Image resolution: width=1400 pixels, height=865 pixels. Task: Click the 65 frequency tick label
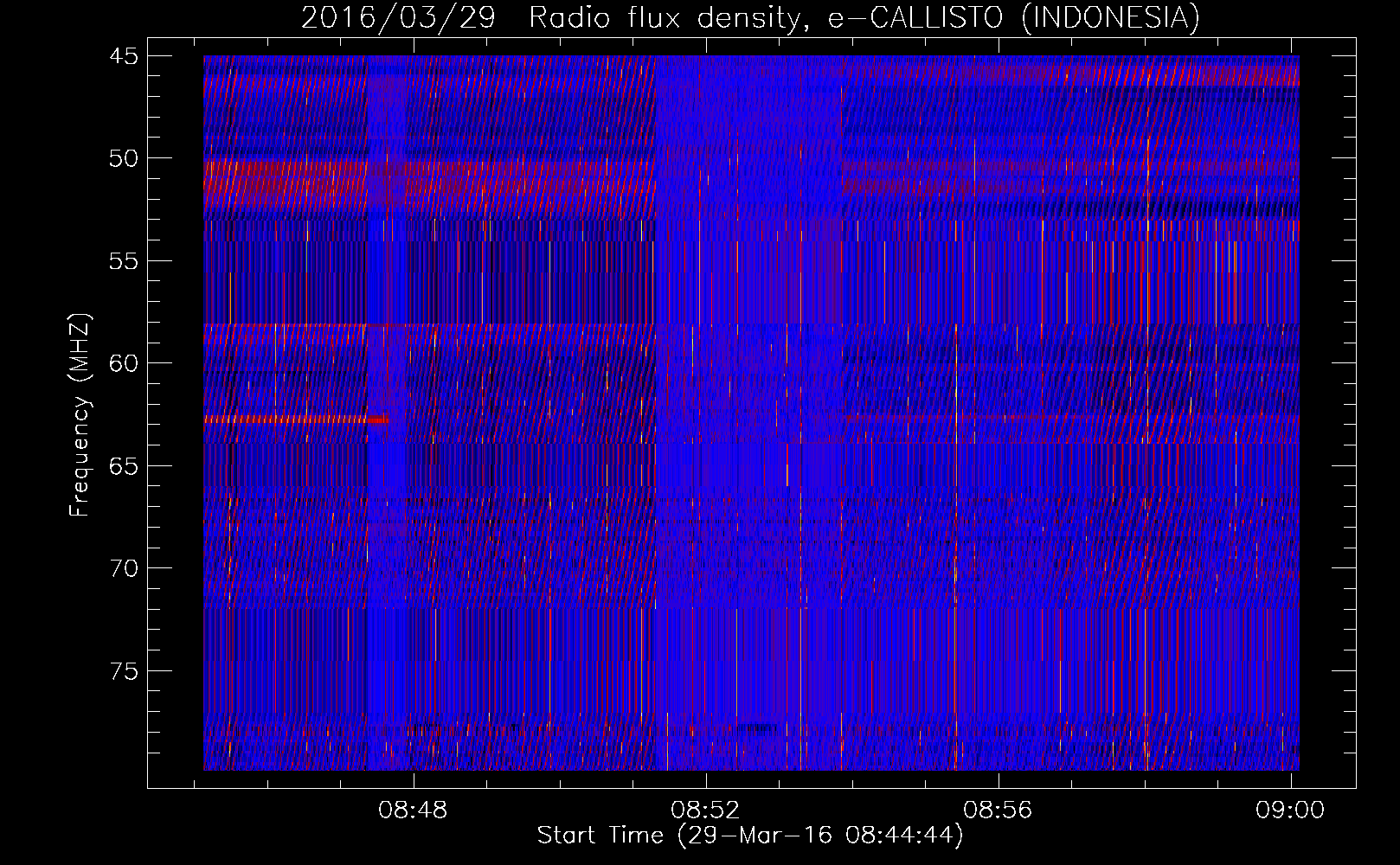pyautogui.click(x=124, y=466)
